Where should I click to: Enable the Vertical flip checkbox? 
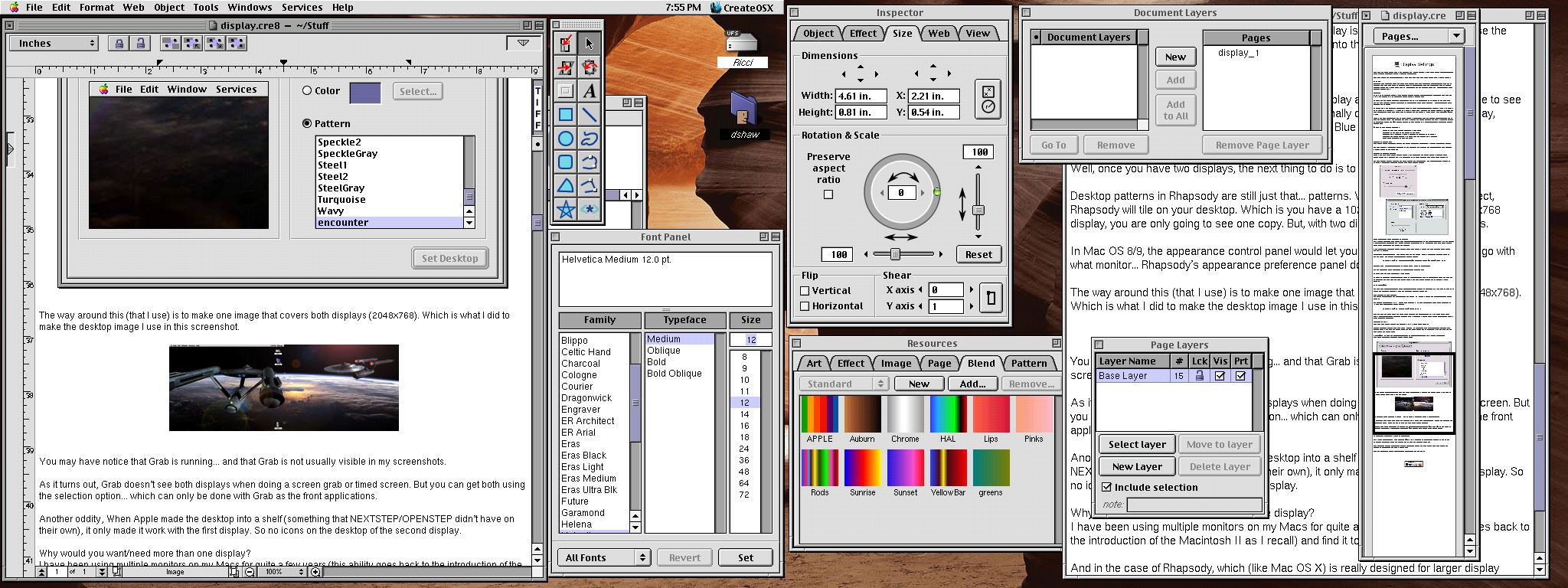click(x=805, y=291)
